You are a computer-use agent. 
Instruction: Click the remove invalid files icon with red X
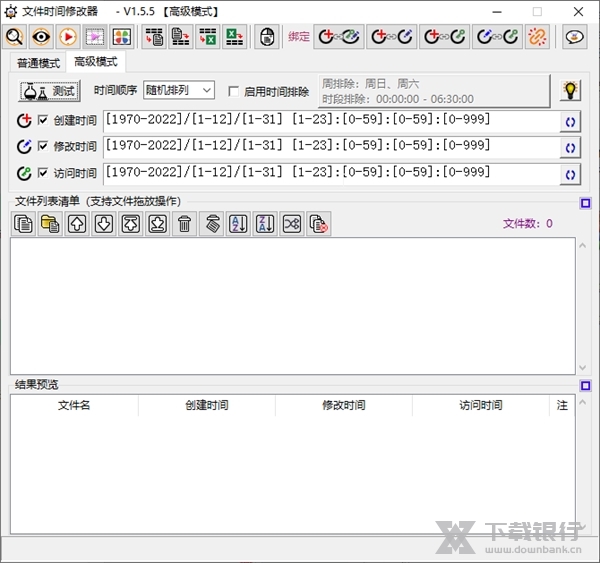[x=319, y=224]
